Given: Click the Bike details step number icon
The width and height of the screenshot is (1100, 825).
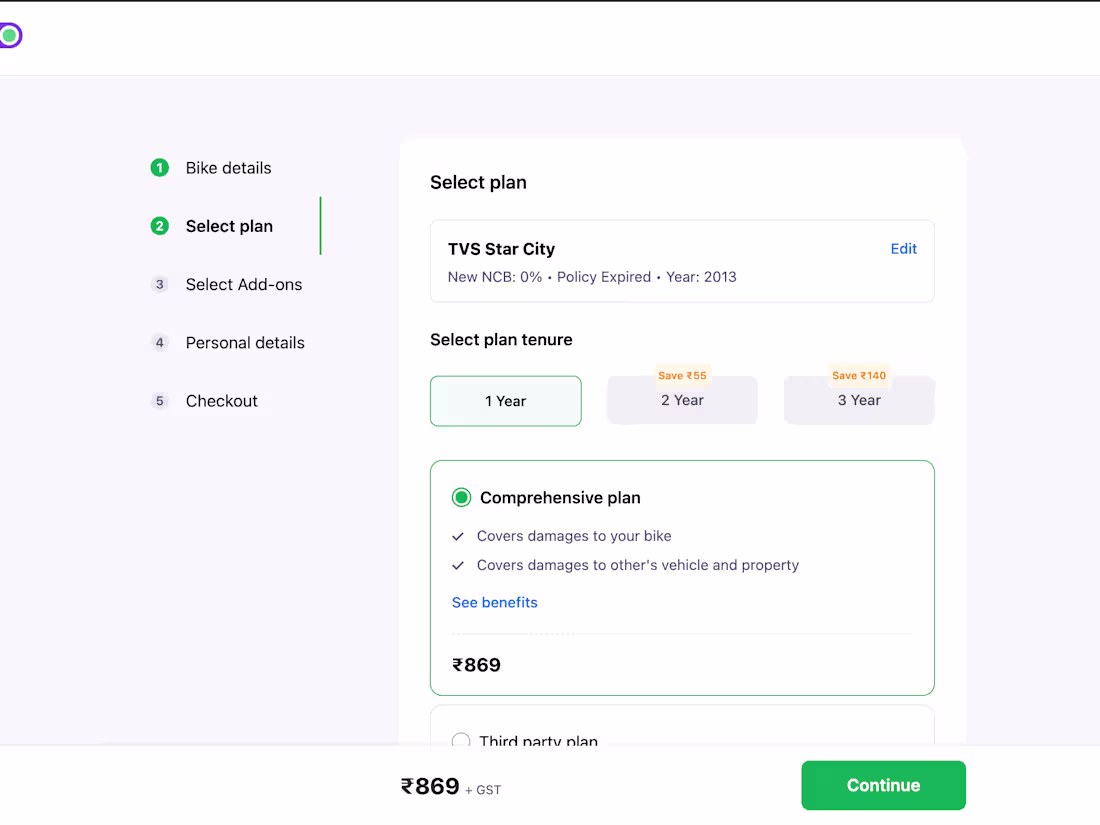Looking at the screenshot, I should [159, 168].
